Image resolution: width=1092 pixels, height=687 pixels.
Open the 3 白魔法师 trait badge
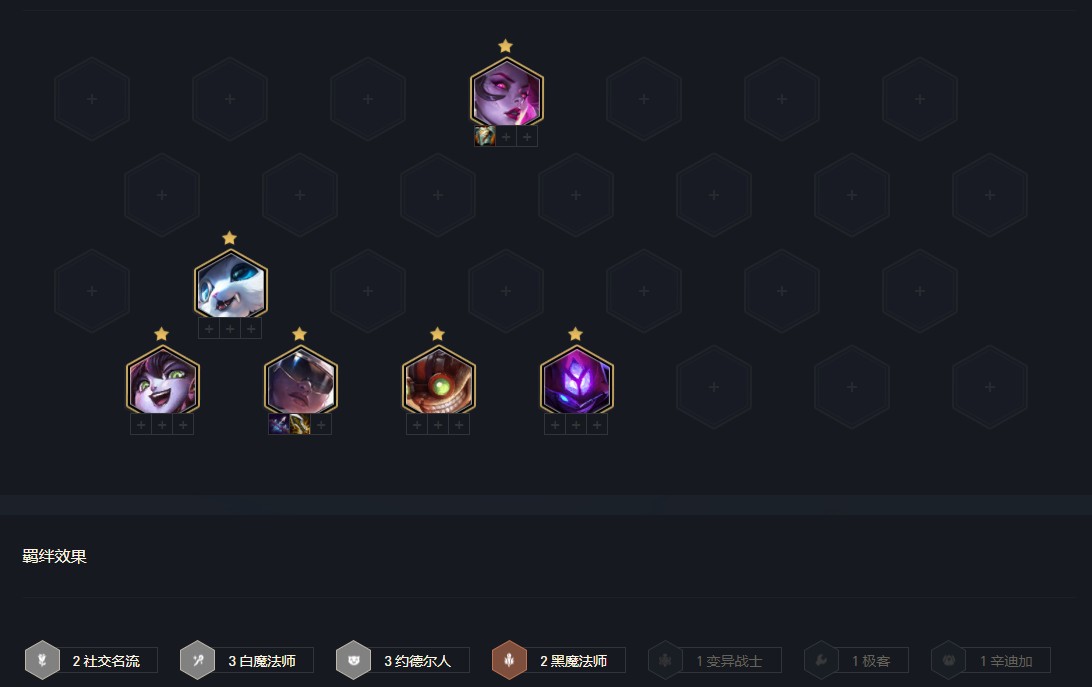(x=247, y=660)
